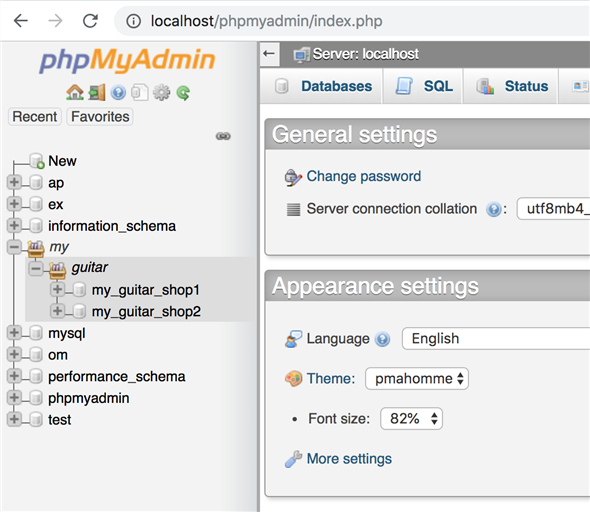590x512 pixels.
Task: Select the my_guitar_shop1 database
Action: tap(146, 290)
